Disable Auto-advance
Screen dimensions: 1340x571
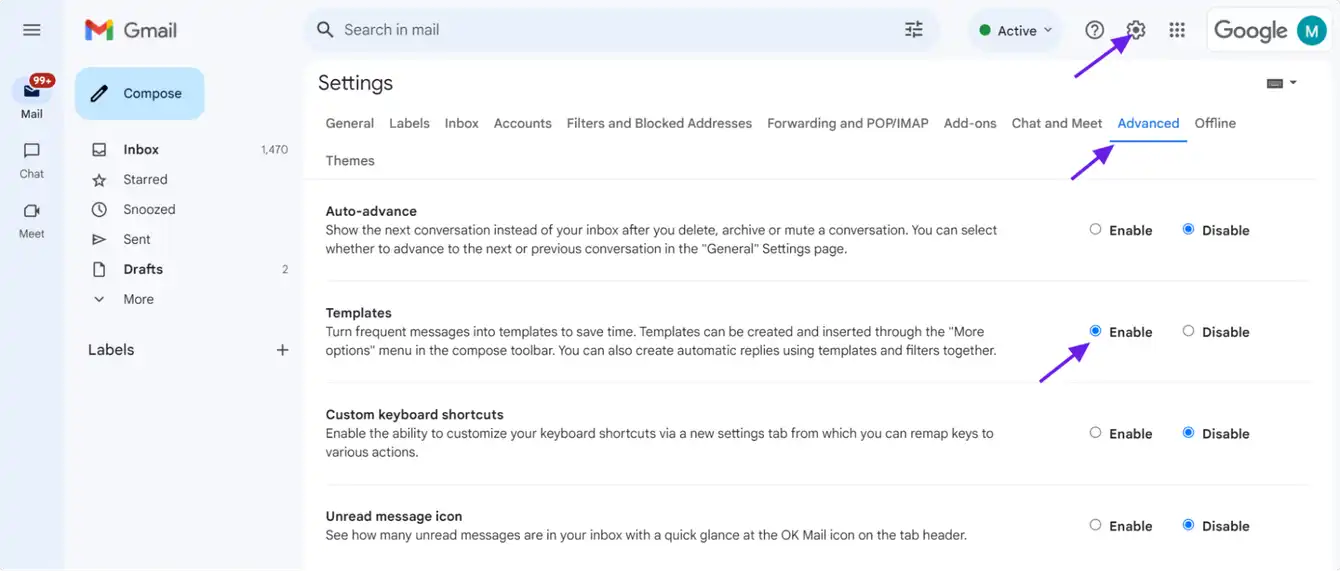pos(1188,229)
